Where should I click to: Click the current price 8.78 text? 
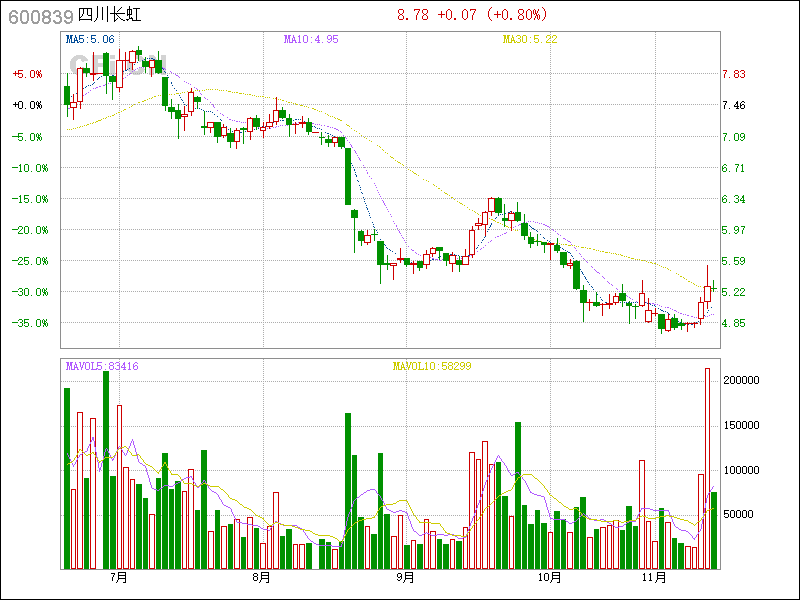coord(412,15)
